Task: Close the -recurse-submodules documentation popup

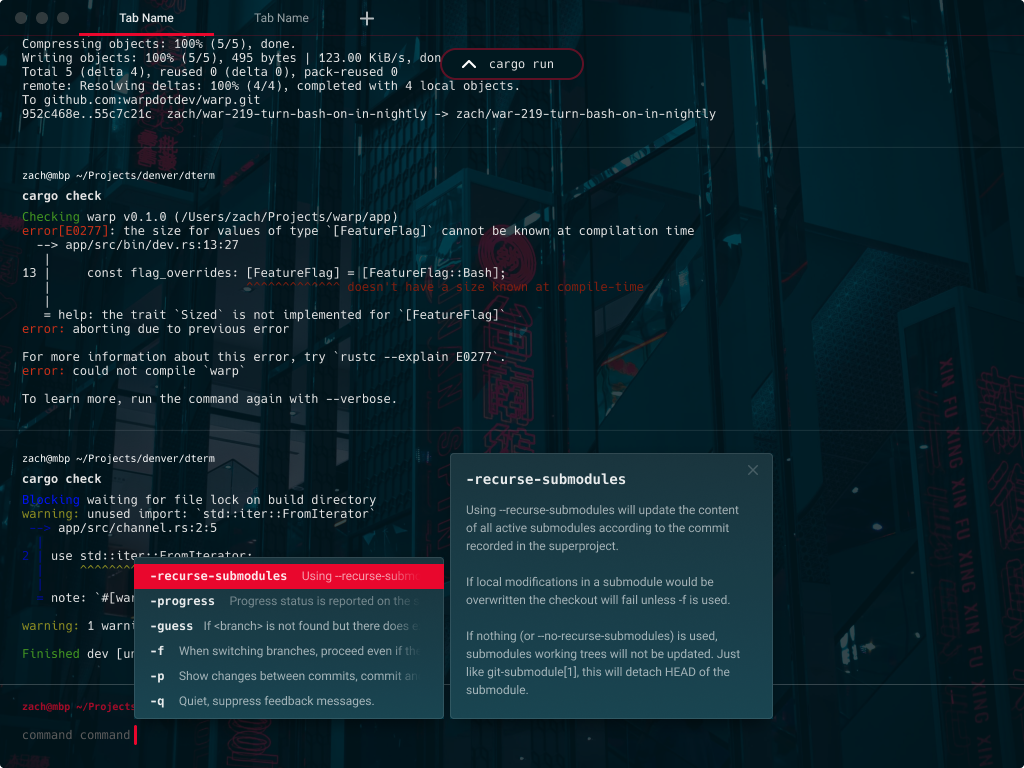Action: [752, 470]
